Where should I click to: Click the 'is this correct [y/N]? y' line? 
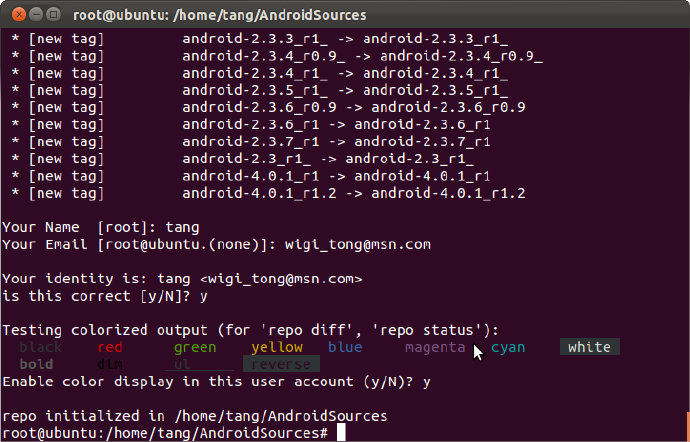(105, 296)
